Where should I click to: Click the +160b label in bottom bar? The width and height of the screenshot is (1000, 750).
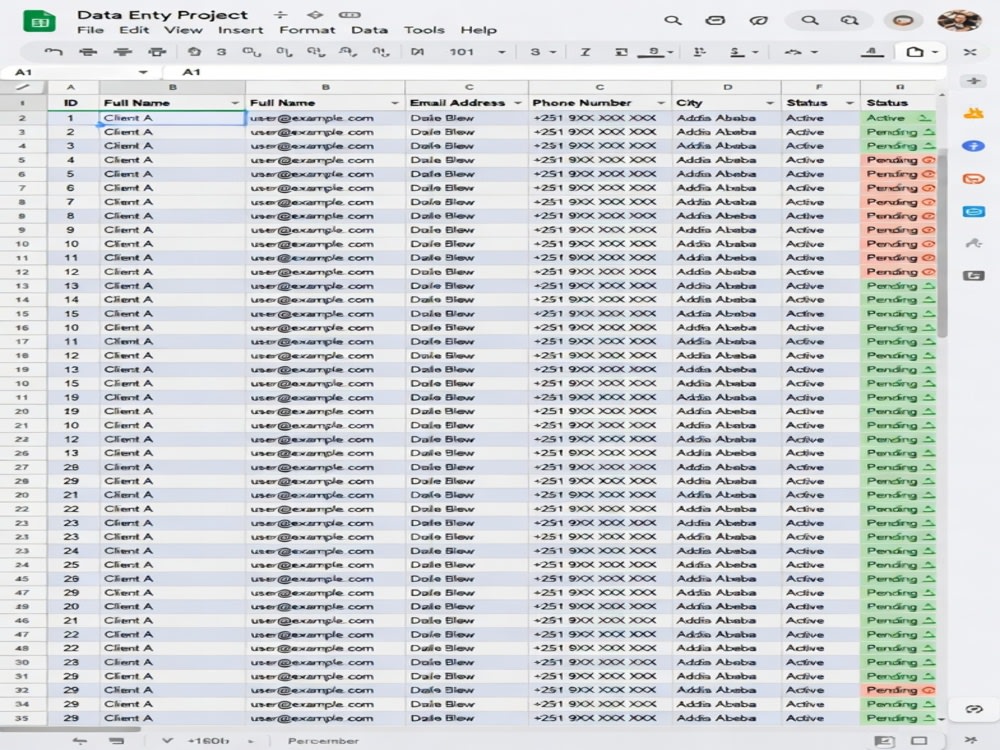208,740
